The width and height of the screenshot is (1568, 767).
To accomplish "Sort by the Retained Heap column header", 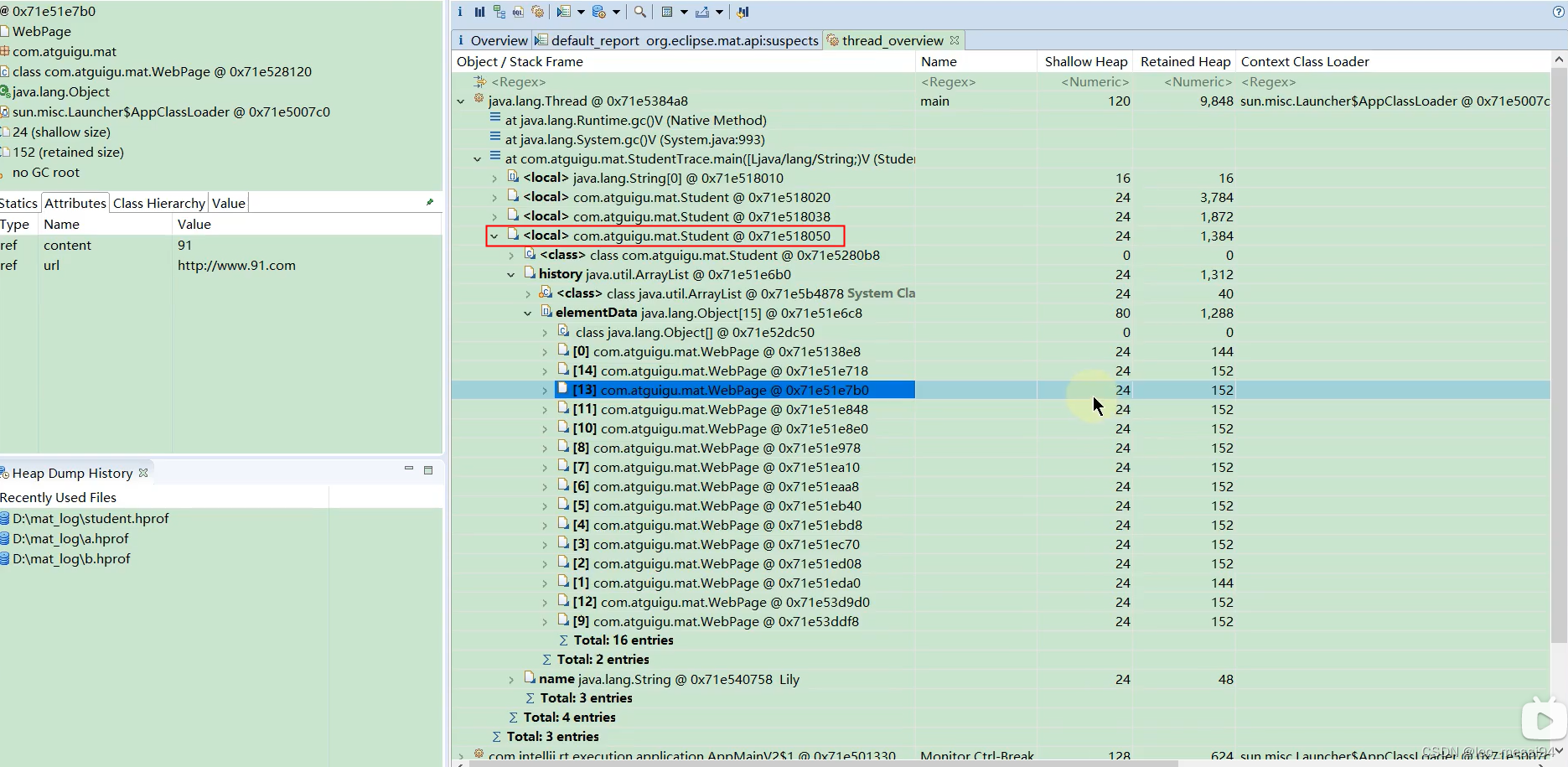I will point(1185,61).
